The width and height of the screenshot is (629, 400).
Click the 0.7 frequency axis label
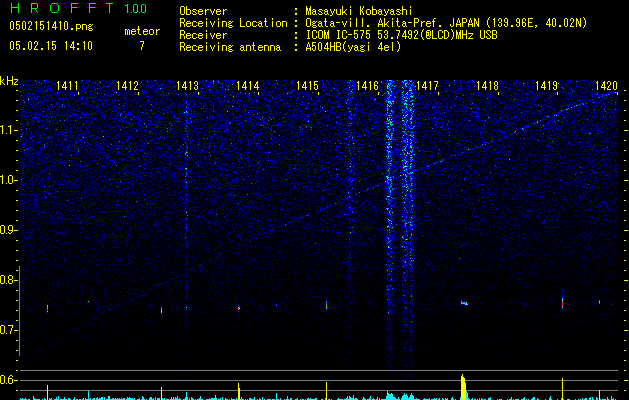coord(8,330)
